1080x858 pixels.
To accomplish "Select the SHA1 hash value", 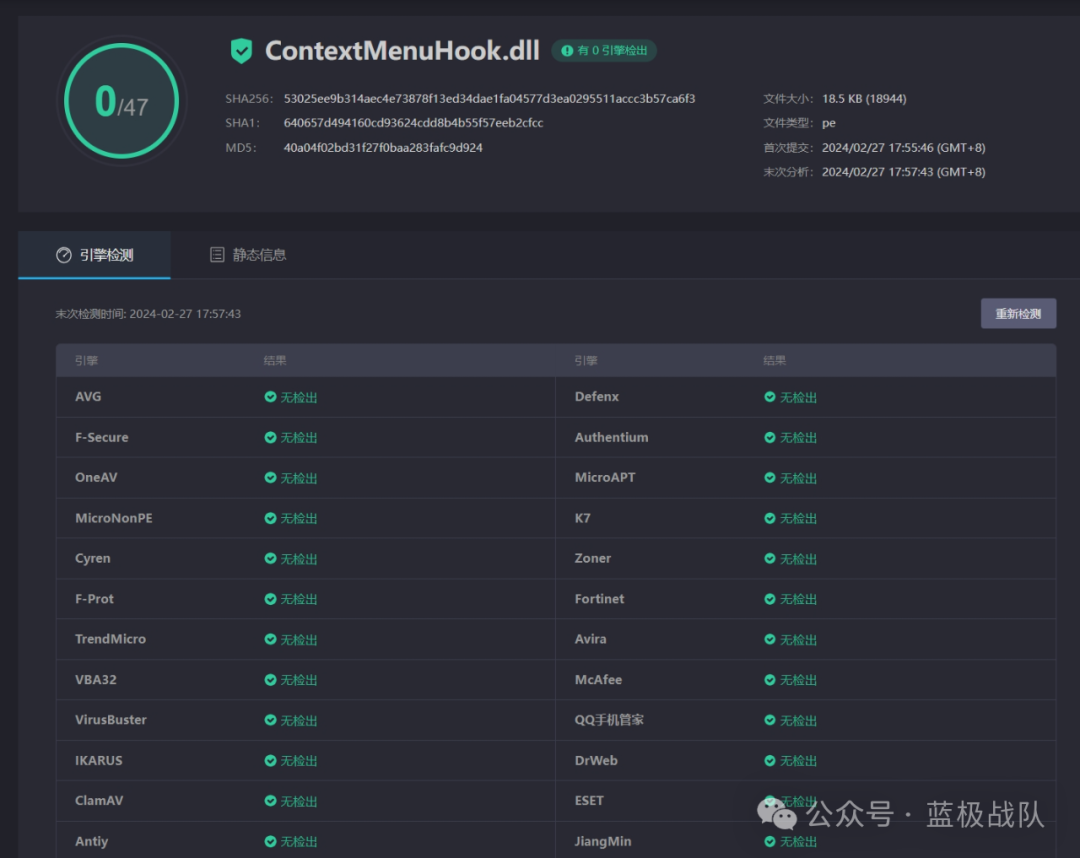I will pyautogui.click(x=413, y=123).
